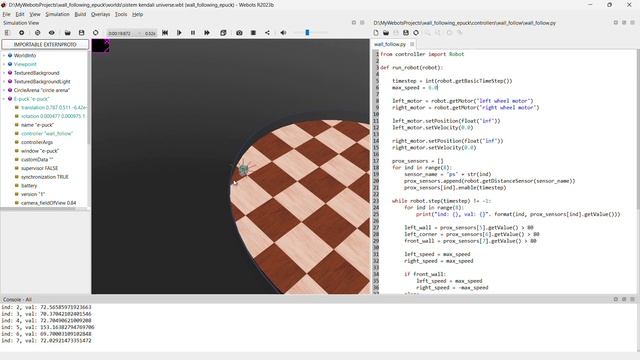The image size is (640, 360).
Task: Click the add new node plus icon
Action: 22,33
